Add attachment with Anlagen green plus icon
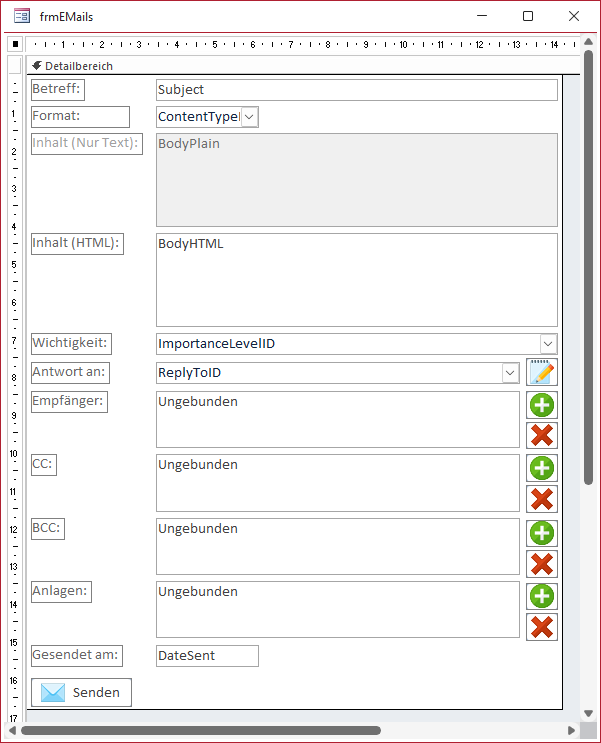 point(542,596)
